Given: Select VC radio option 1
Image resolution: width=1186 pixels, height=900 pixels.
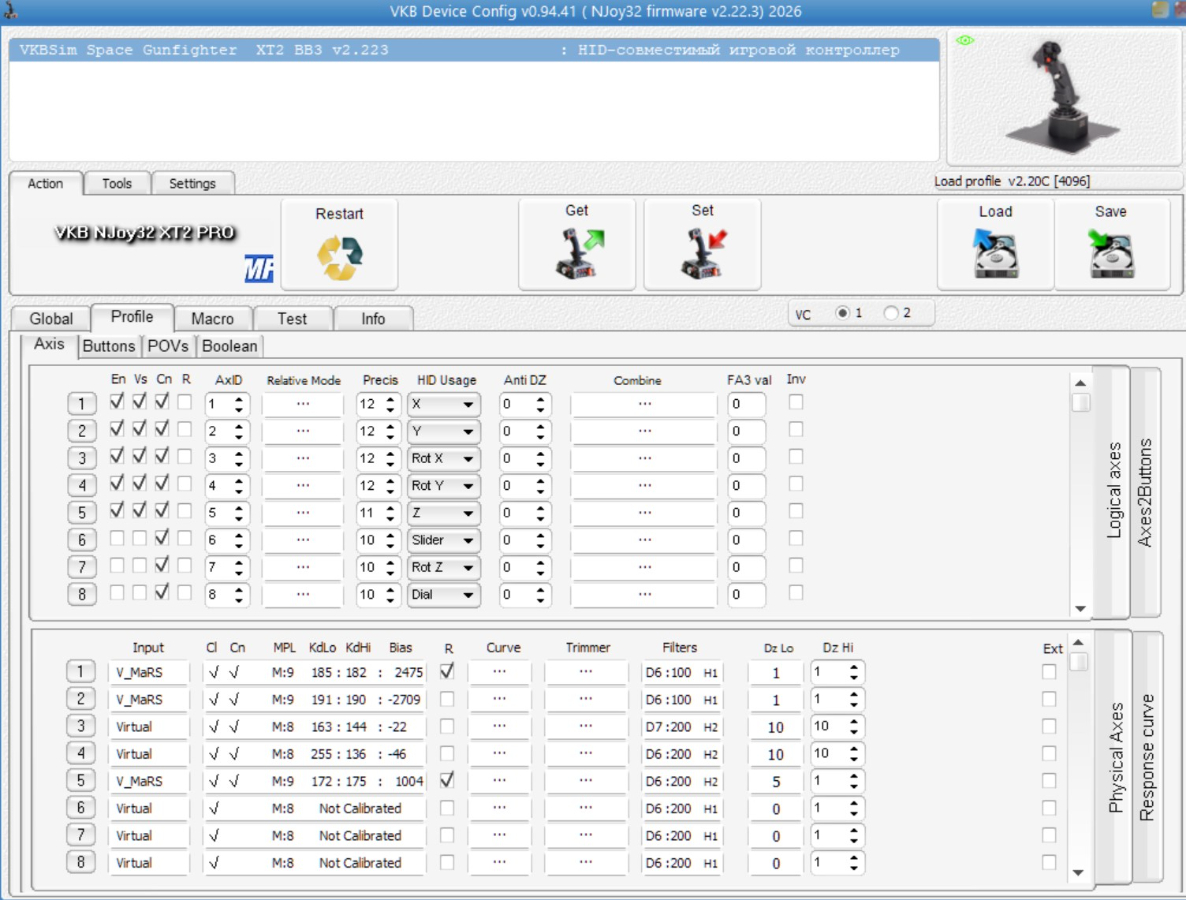Looking at the screenshot, I should click(x=842, y=312).
